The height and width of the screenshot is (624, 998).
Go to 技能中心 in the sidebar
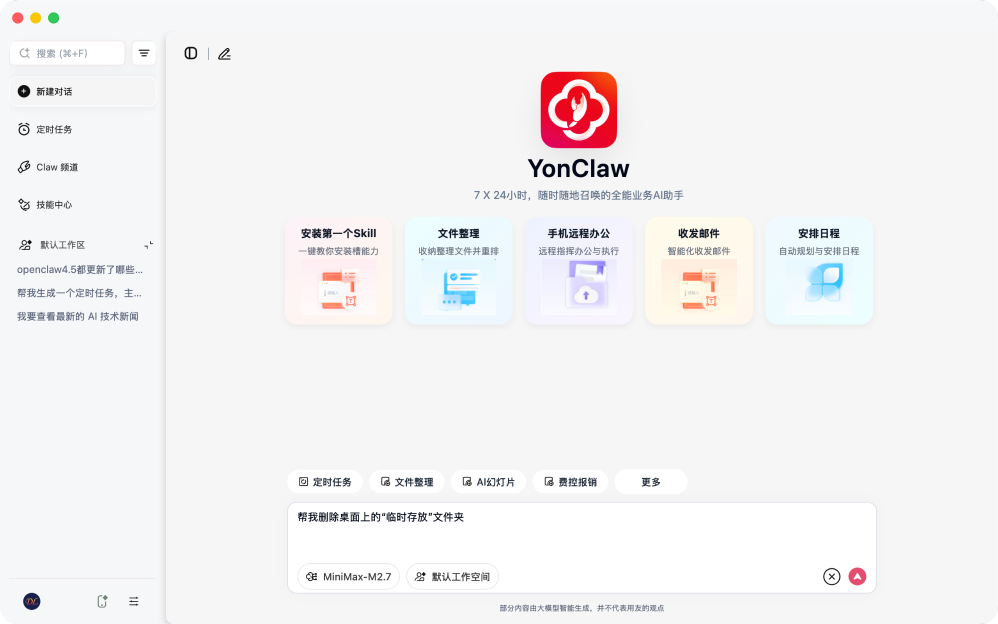coord(55,205)
